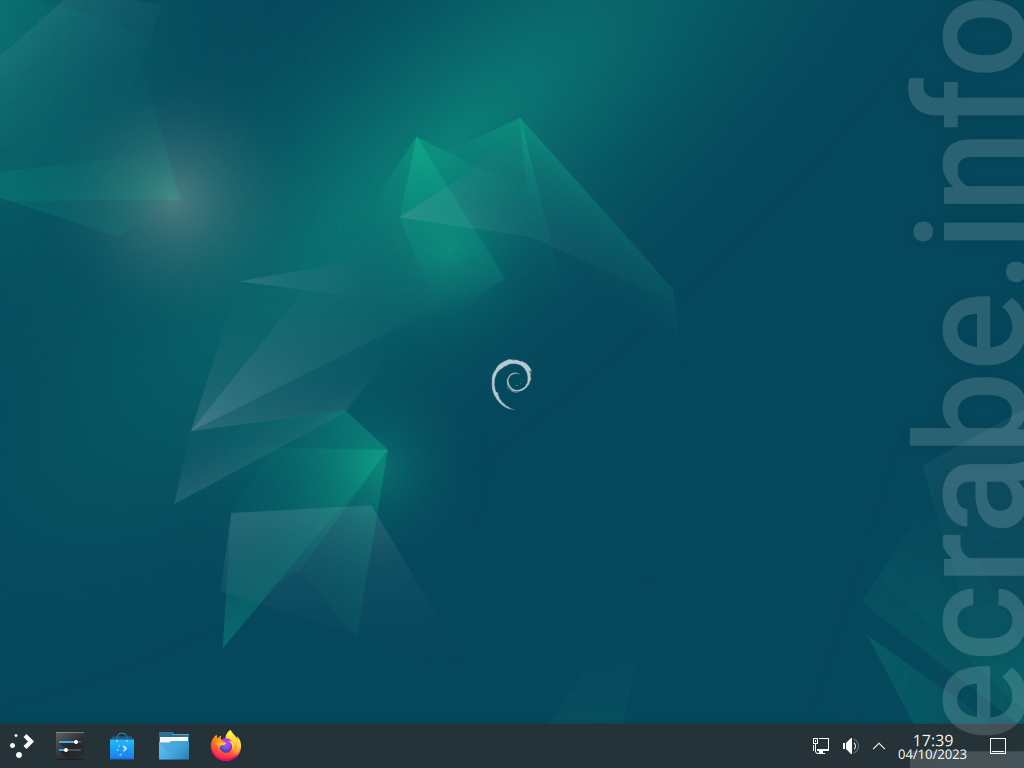Open the KDE application launcher
This screenshot has height=768, width=1024.
(x=22, y=745)
